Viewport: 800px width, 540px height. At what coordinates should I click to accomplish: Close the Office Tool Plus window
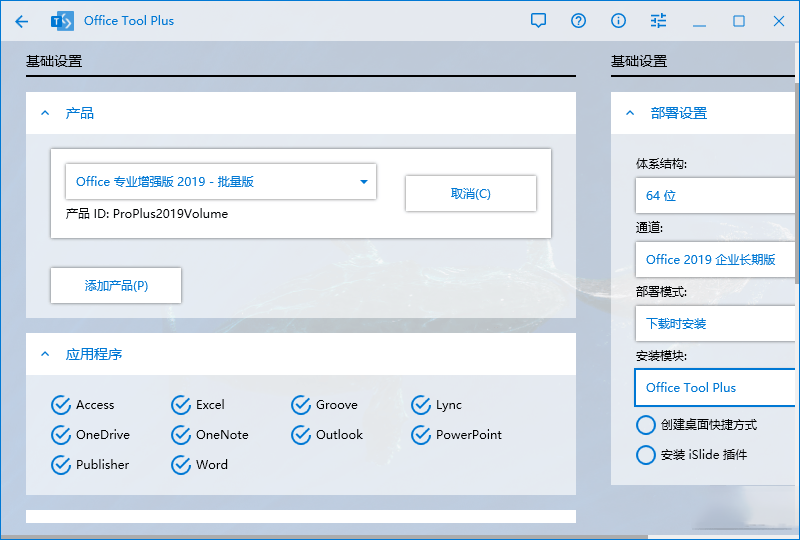(779, 21)
